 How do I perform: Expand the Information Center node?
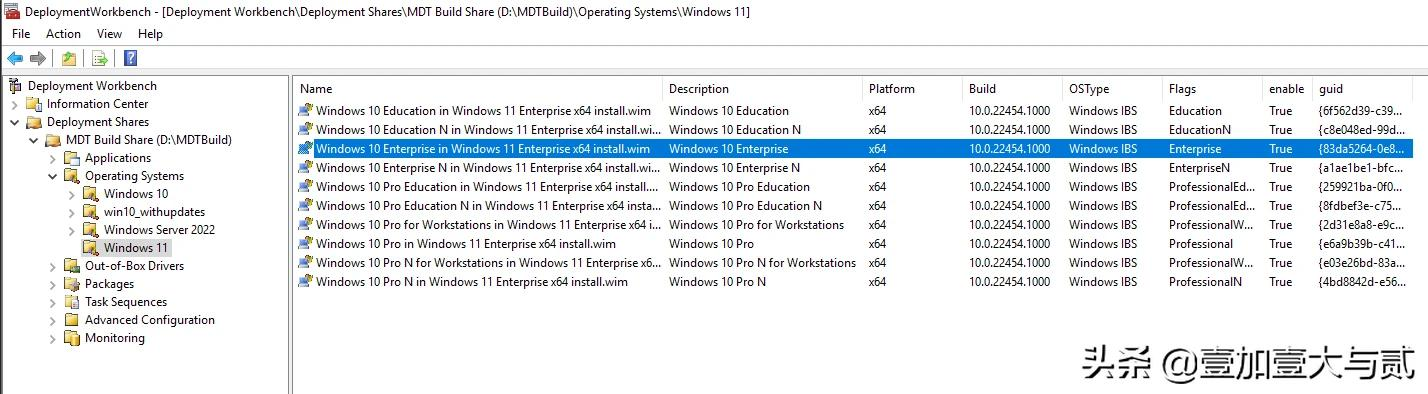pos(15,104)
